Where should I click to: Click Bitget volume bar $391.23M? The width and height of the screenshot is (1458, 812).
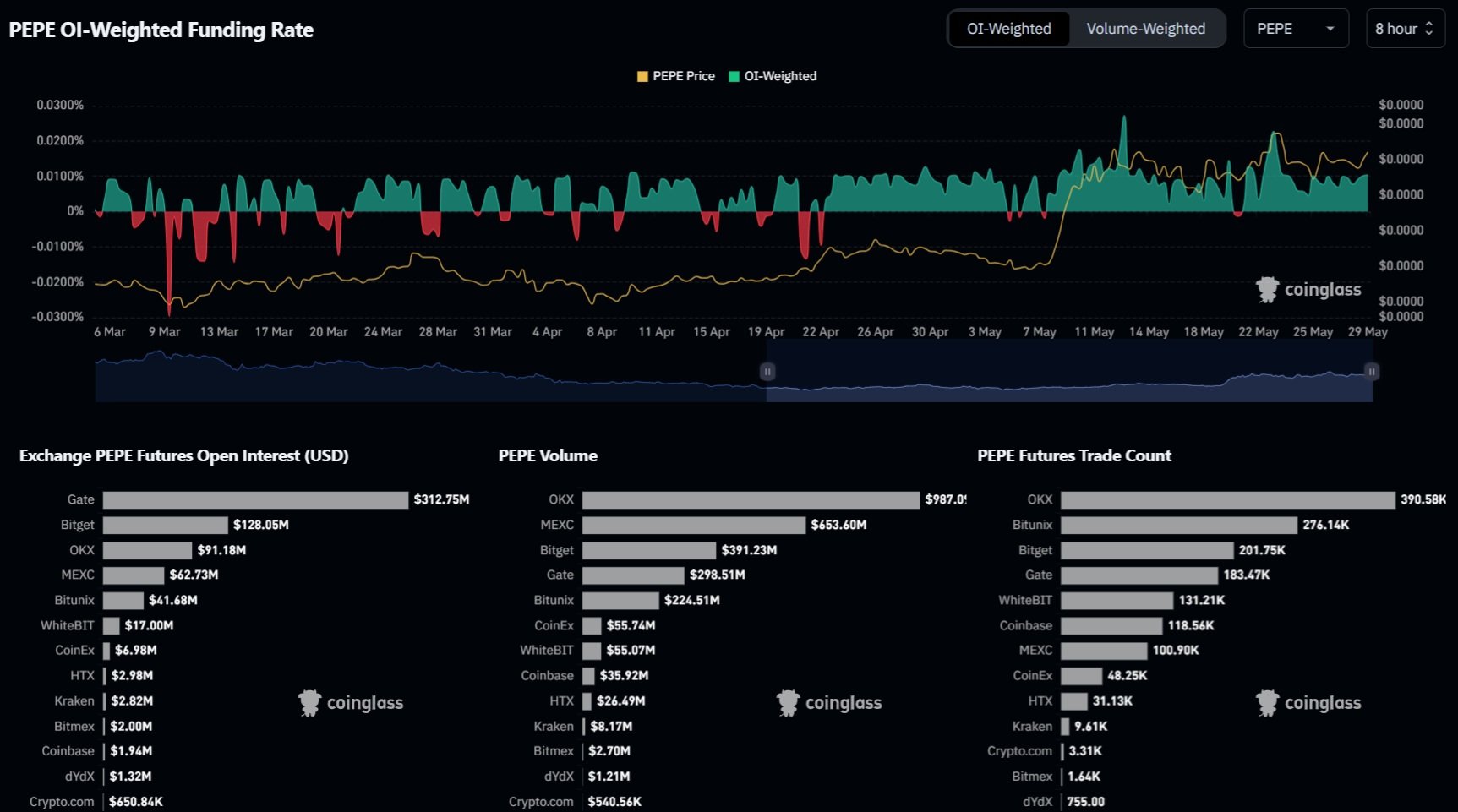click(649, 550)
